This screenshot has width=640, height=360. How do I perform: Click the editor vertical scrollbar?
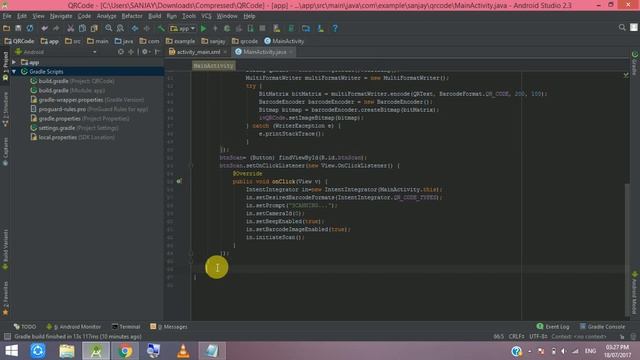pos(627,249)
